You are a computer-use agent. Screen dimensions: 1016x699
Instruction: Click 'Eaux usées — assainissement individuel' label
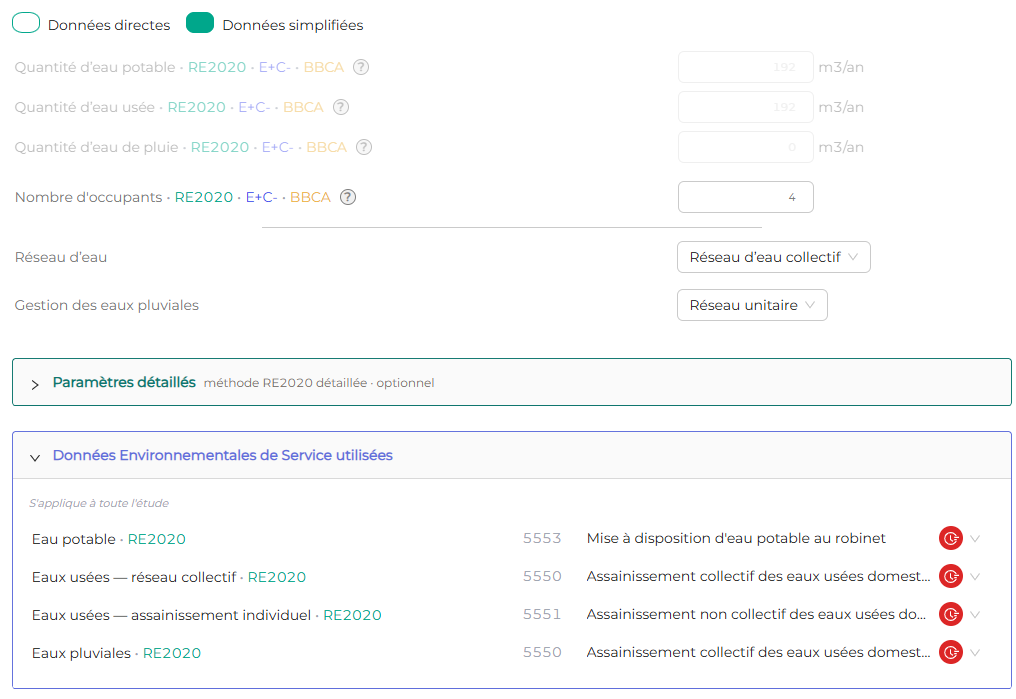(171, 615)
